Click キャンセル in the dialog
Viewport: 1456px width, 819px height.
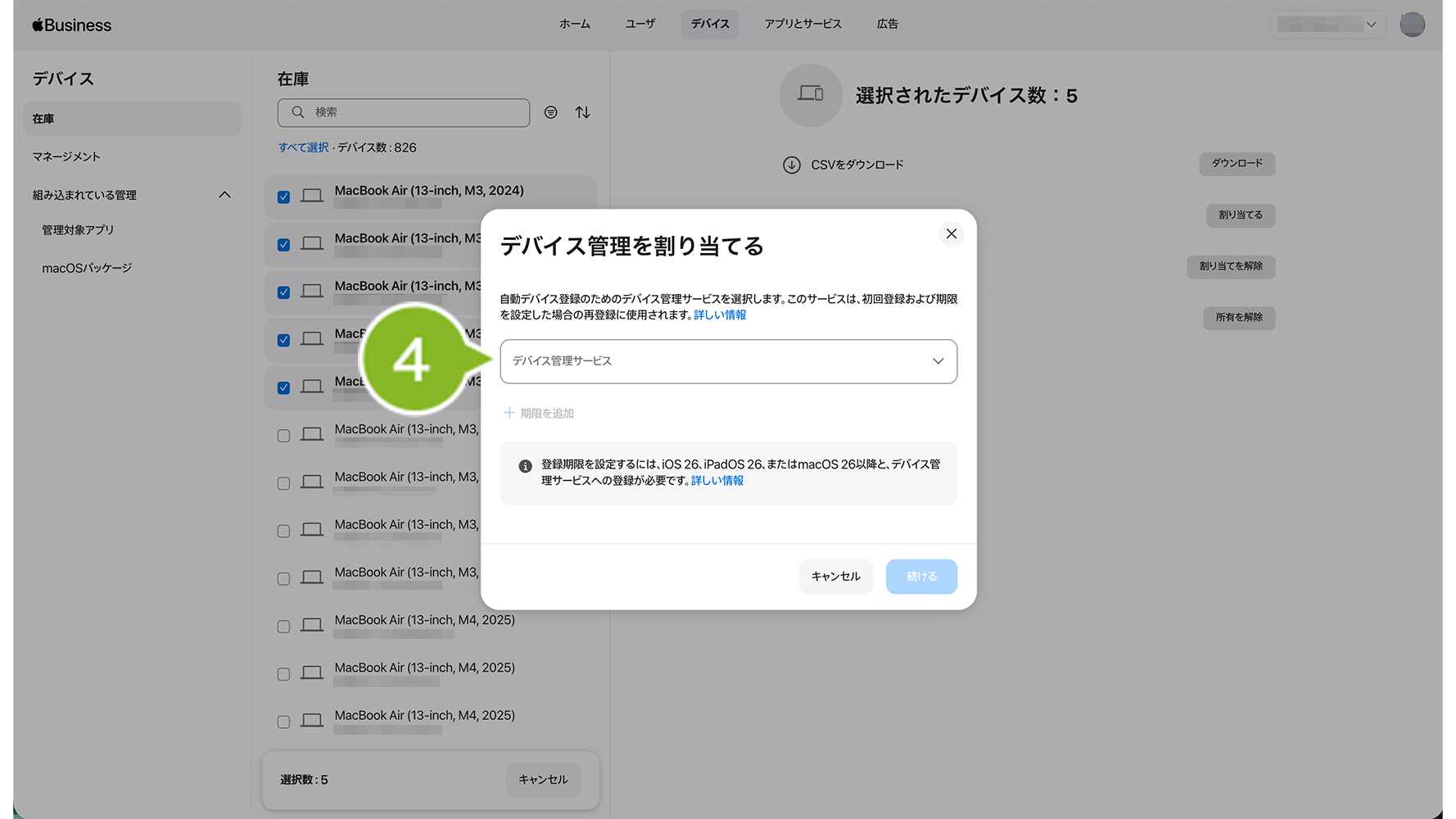[835, 577]
